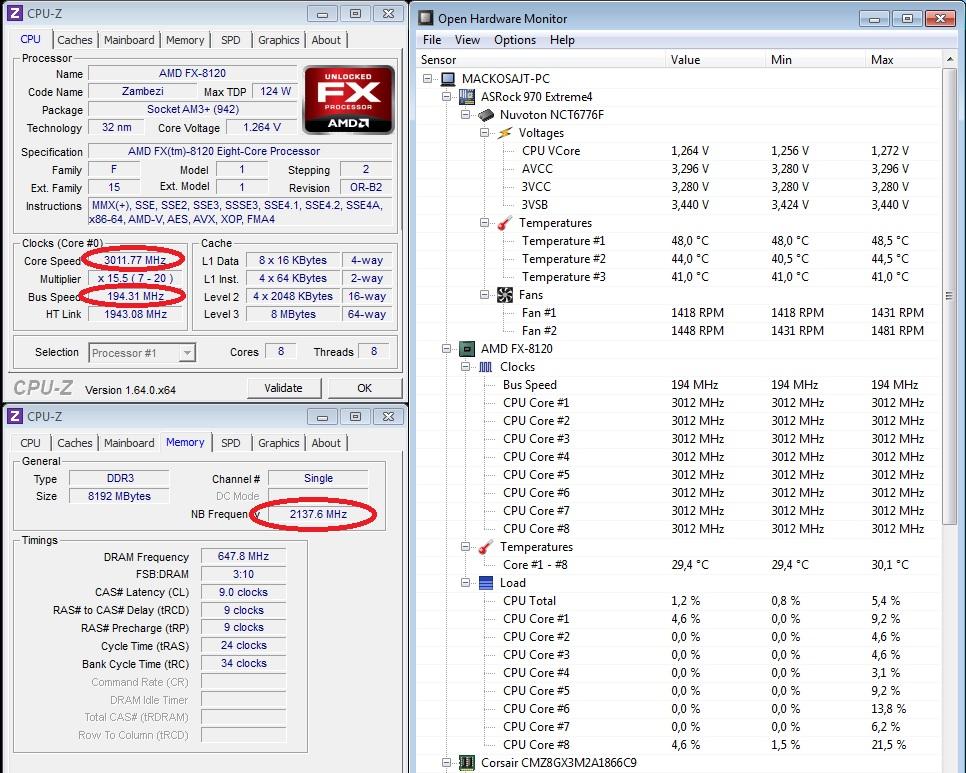Open the Processor #1 selection dropdown

[x=187, y=353]
